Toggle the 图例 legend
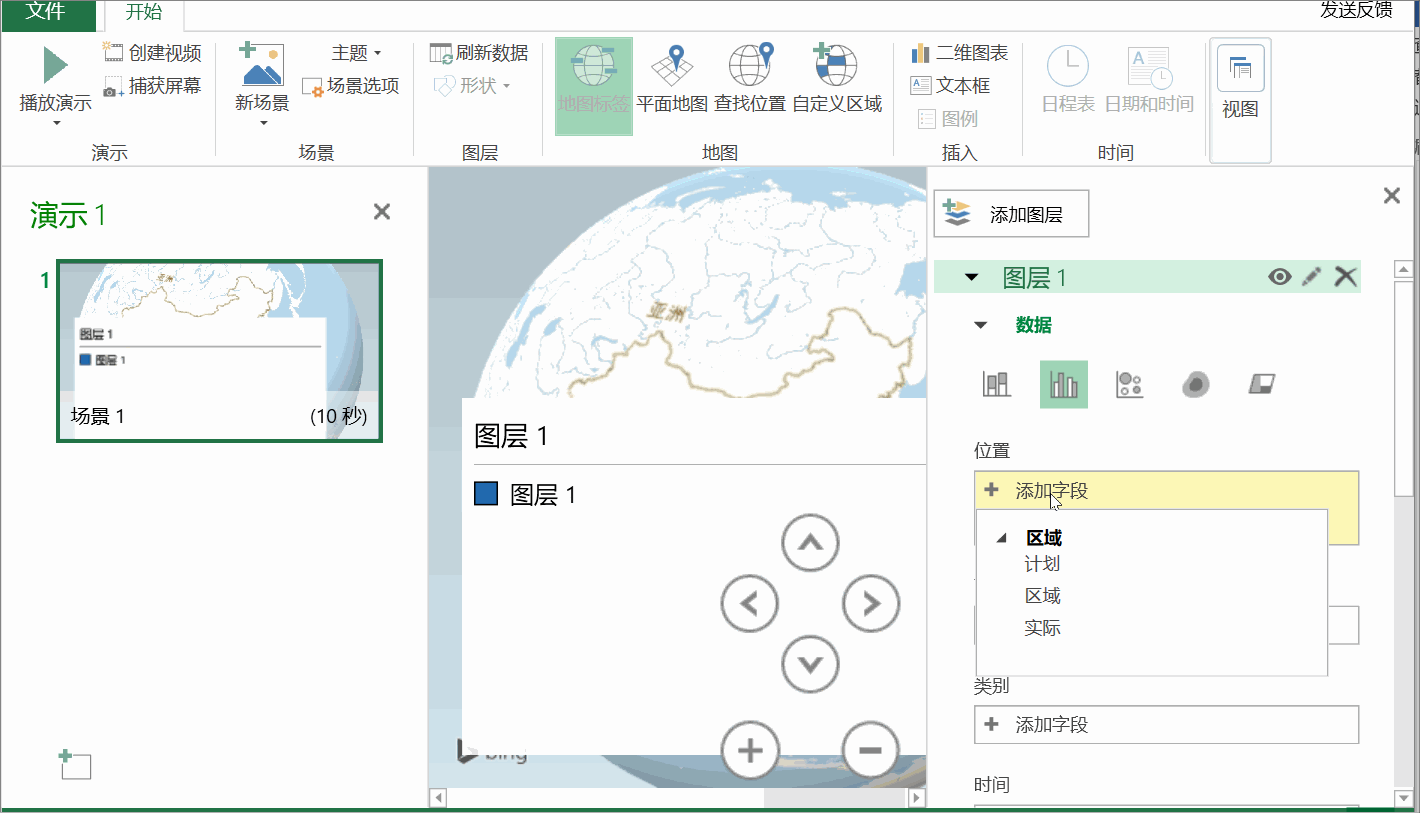The image size is (1420, 813). pyautogui.click(x=947, y=119)
